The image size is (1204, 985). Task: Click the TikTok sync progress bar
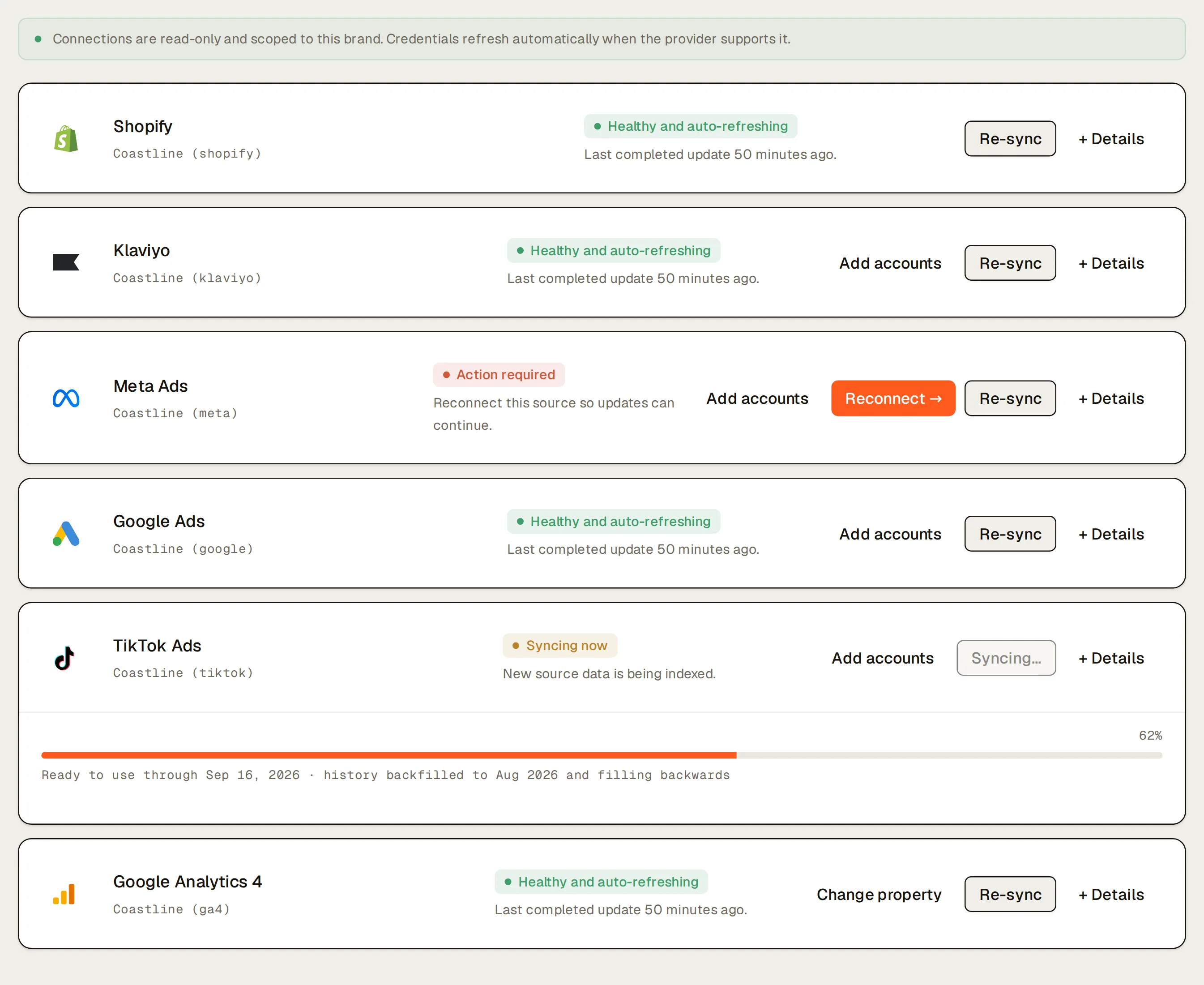pyautogui.click(x=602, y=755)
